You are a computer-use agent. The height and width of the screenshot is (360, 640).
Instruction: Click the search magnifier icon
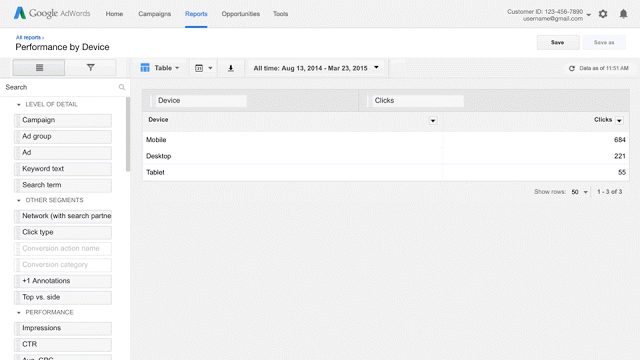tap(122, 87)
